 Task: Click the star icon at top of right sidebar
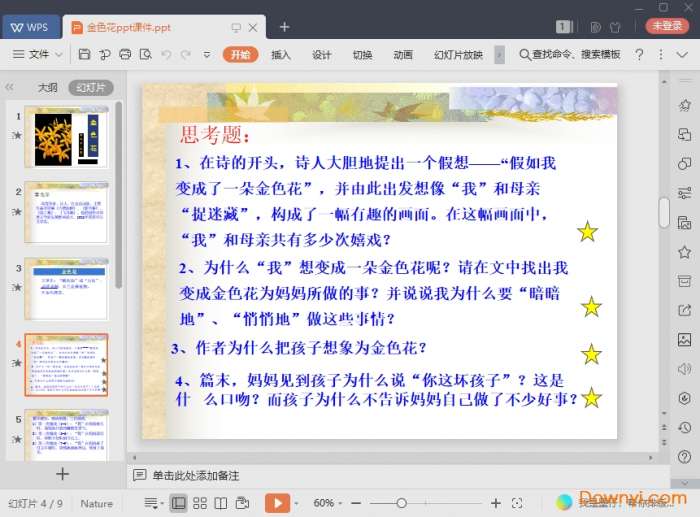(684, 105)
